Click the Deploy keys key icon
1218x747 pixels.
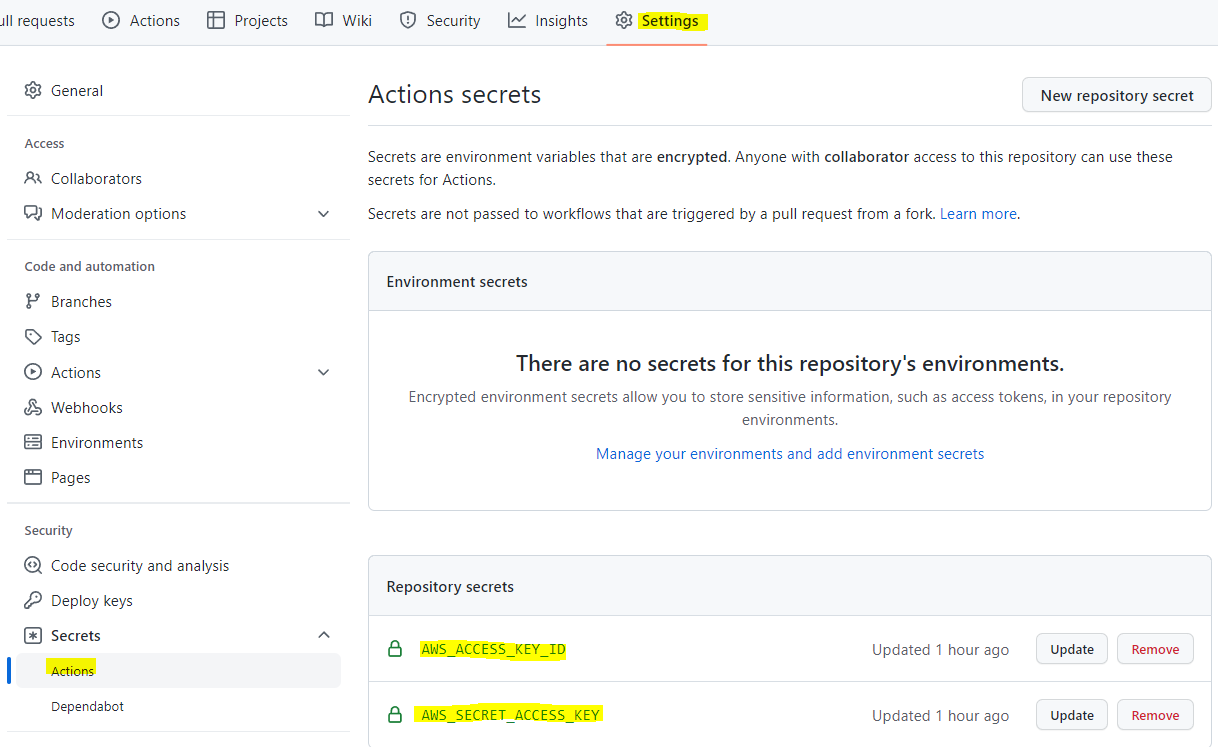[x=33, y=600]
